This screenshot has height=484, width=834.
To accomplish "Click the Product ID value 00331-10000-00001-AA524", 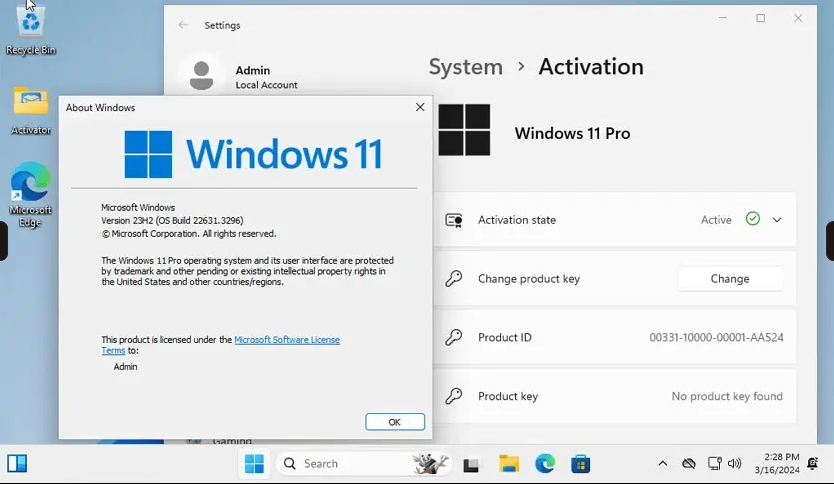I will pos(716,337).
